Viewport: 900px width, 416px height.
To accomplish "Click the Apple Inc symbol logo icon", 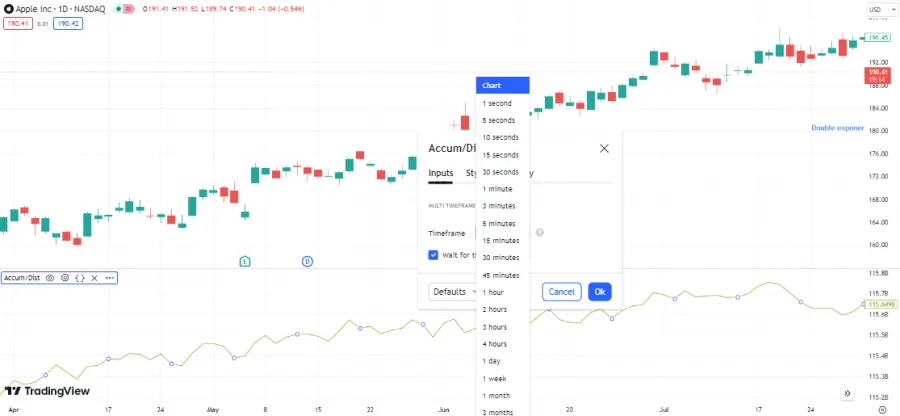I will pyautogui.click(x=8, y=9).
